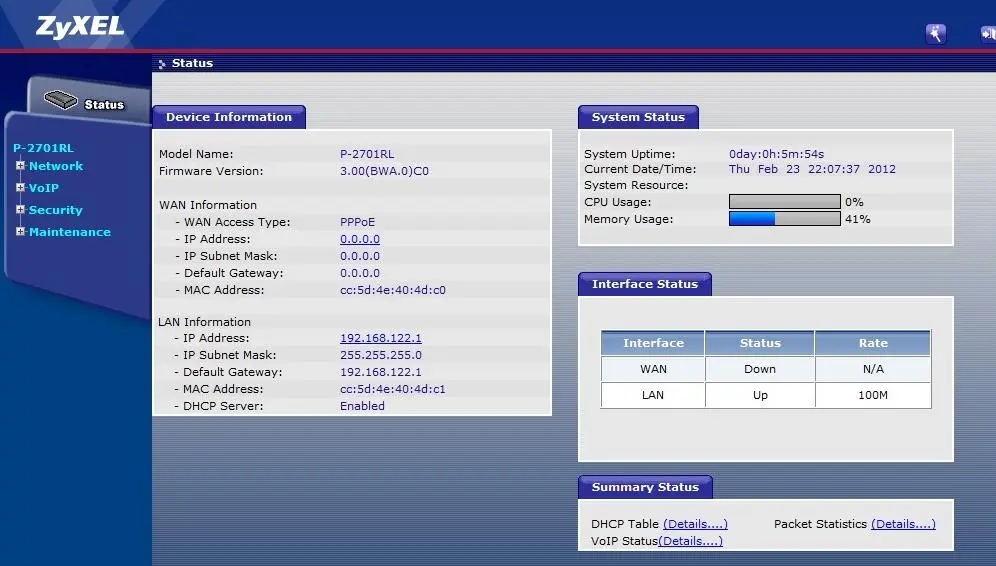Open the Security menu
The height and width of the screenshot is (566, 996).
click(x=56, y=210)
